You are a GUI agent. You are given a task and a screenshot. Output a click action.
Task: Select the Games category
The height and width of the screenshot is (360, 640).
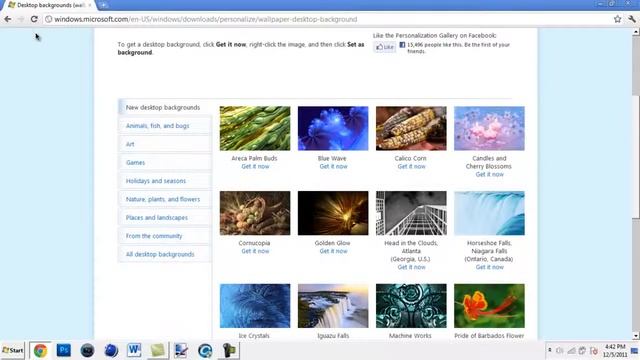point(164,162)
